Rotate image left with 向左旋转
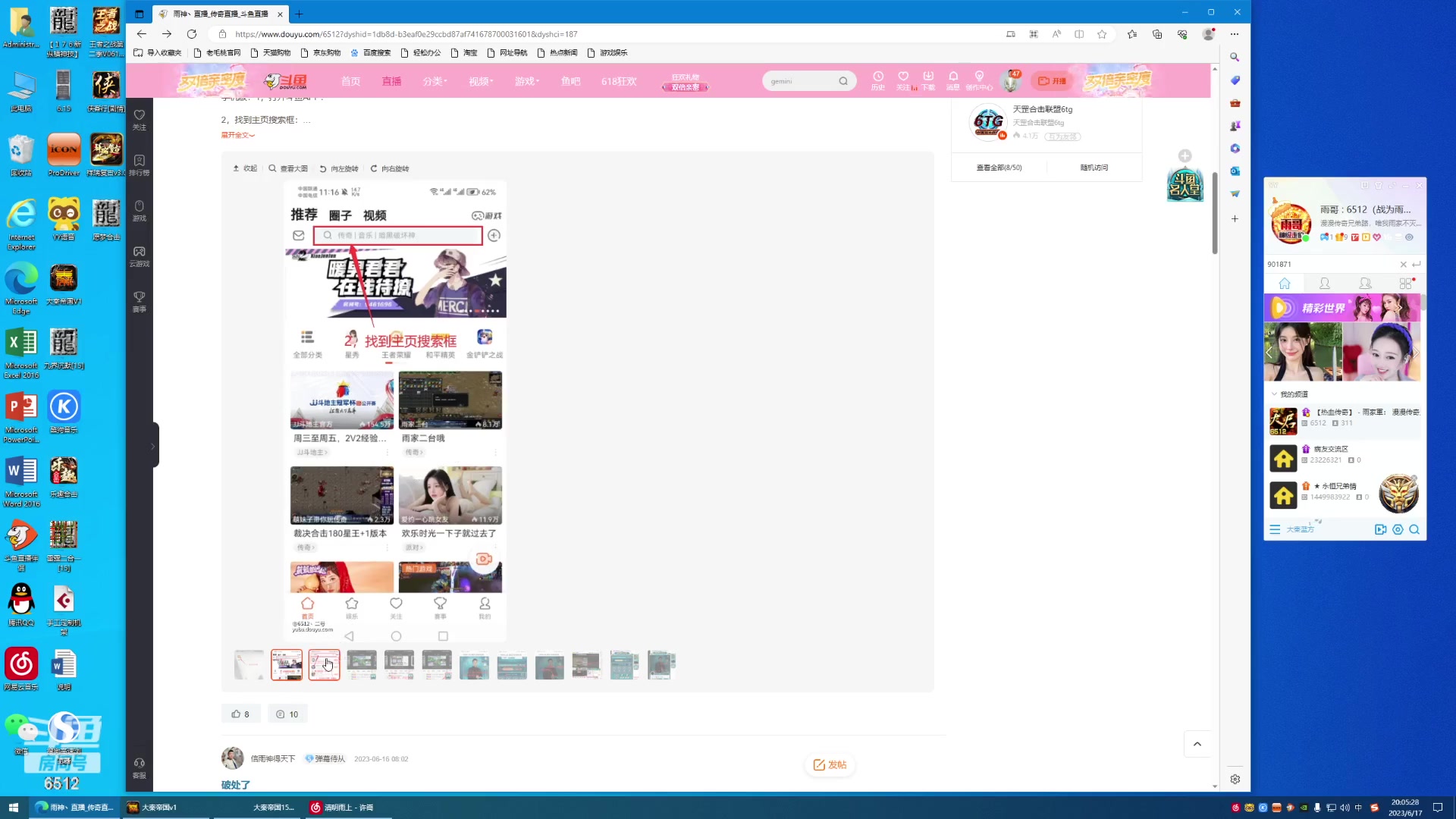Image resolution: width=1456 pixels, height=819 pixels. (x=339, y=168)
